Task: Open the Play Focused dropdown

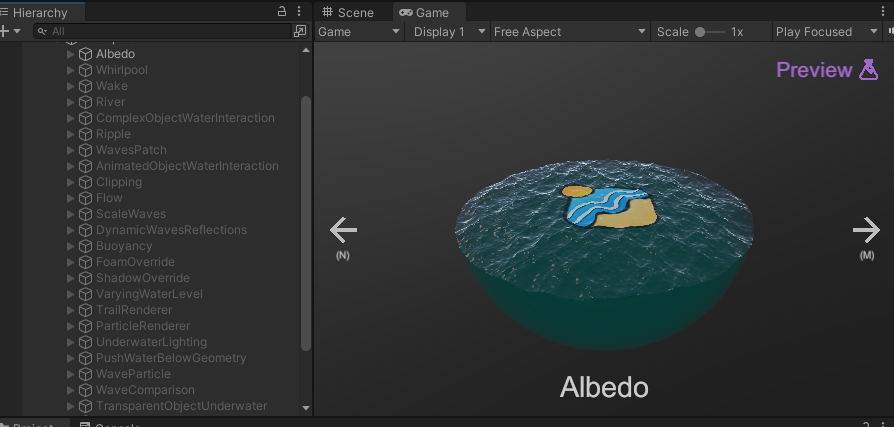Action: coord(827,32)
